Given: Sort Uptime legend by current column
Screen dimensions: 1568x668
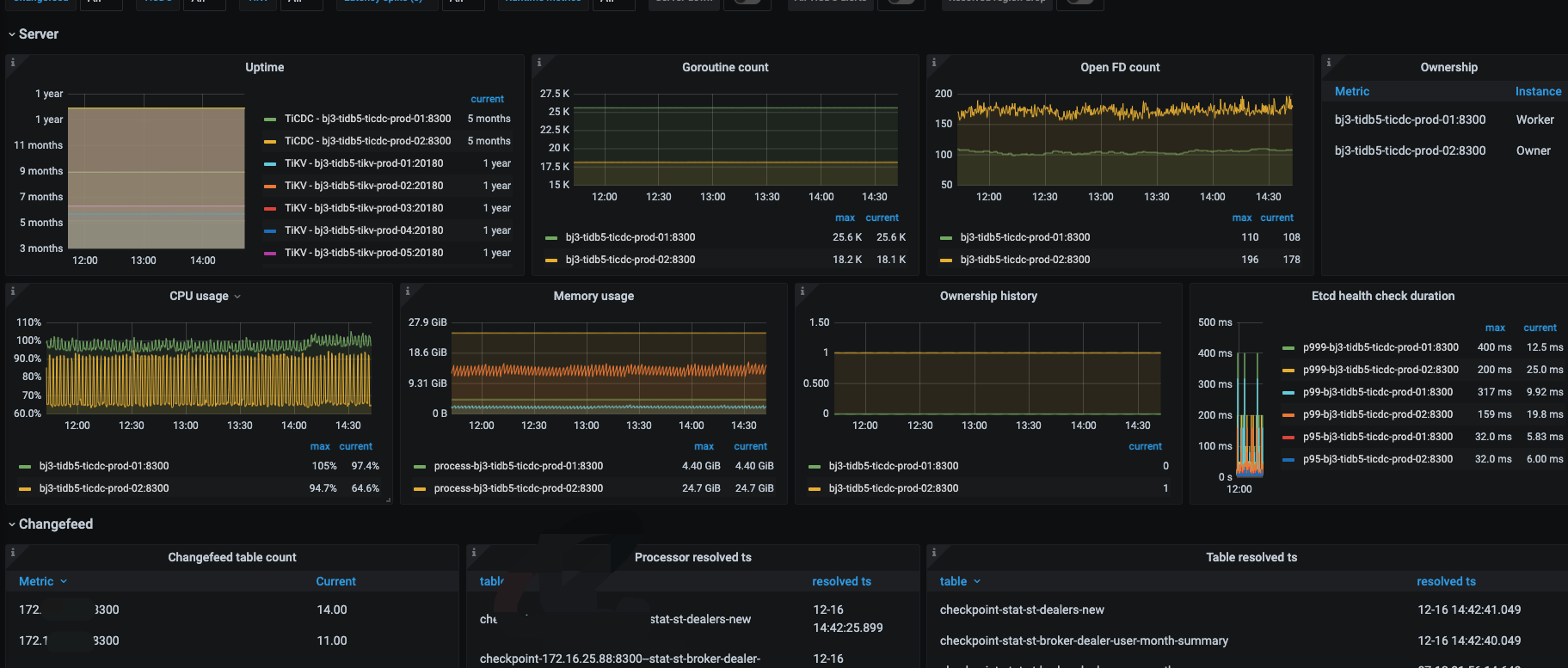Looking at the screenshot, I should [487, 100].
